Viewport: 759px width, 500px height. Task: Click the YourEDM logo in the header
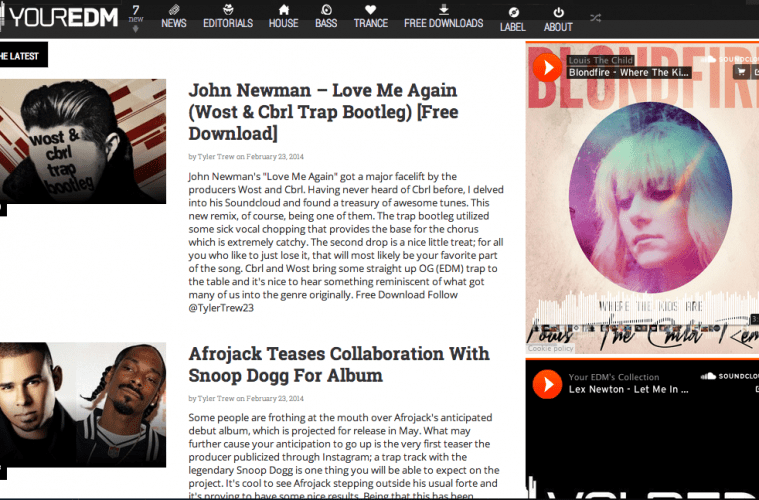click(x=58, y=17)
